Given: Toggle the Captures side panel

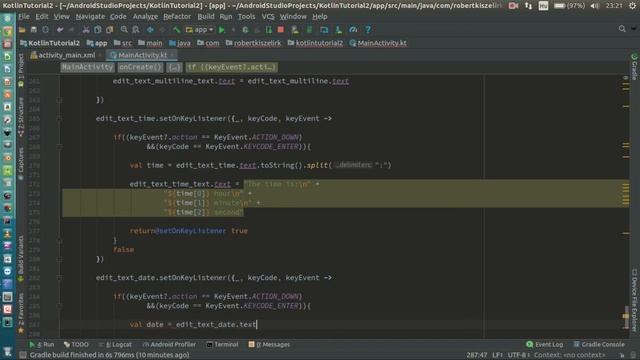Looking at the screenshot, I should pos(21,164).
